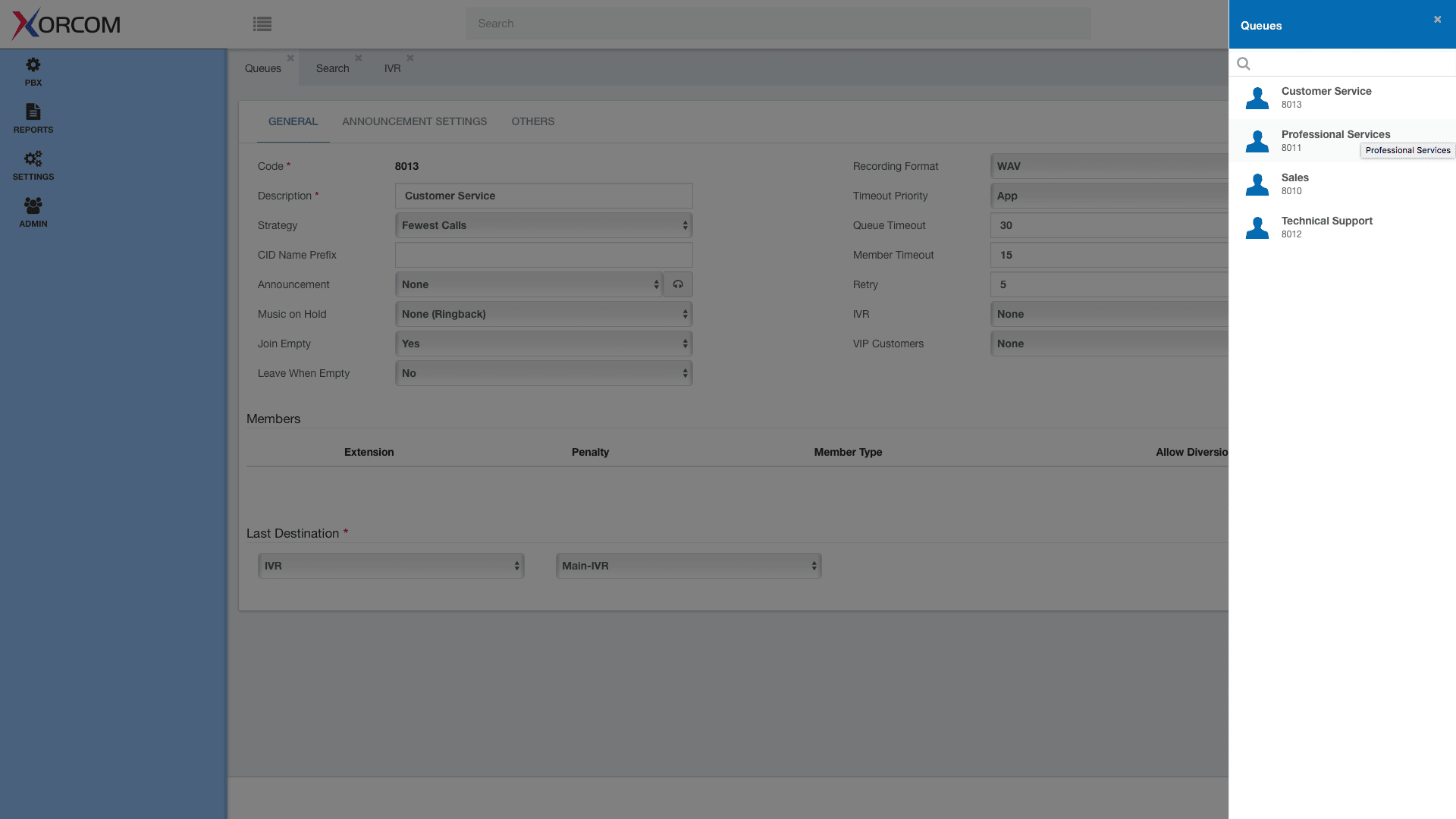Click the top Search bar
The height and width of the screenshot is (819, 1456).
[x=779, y=24]
